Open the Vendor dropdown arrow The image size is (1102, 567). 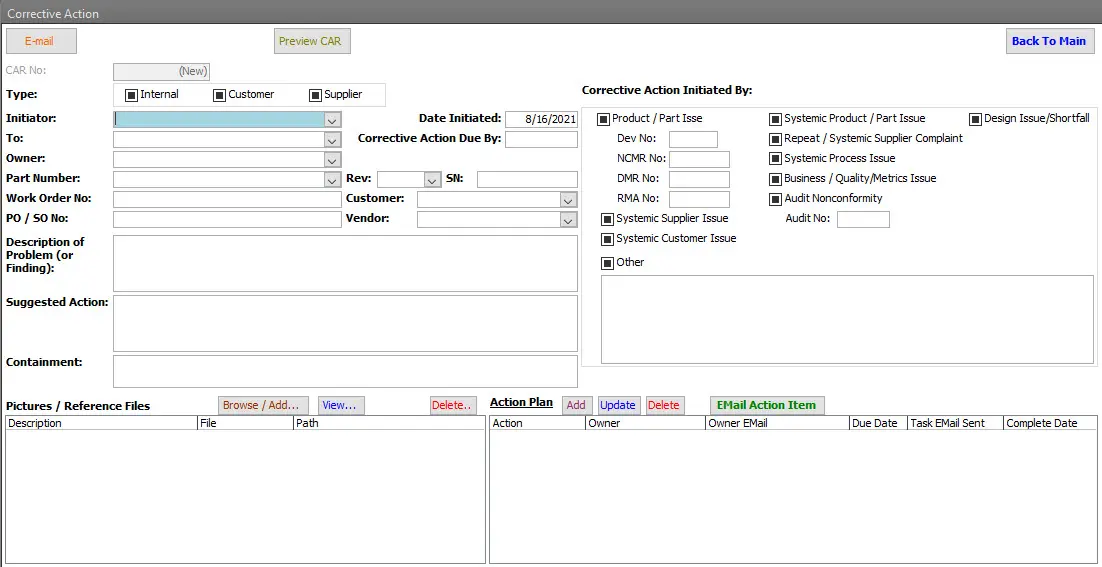coord(568,220)
